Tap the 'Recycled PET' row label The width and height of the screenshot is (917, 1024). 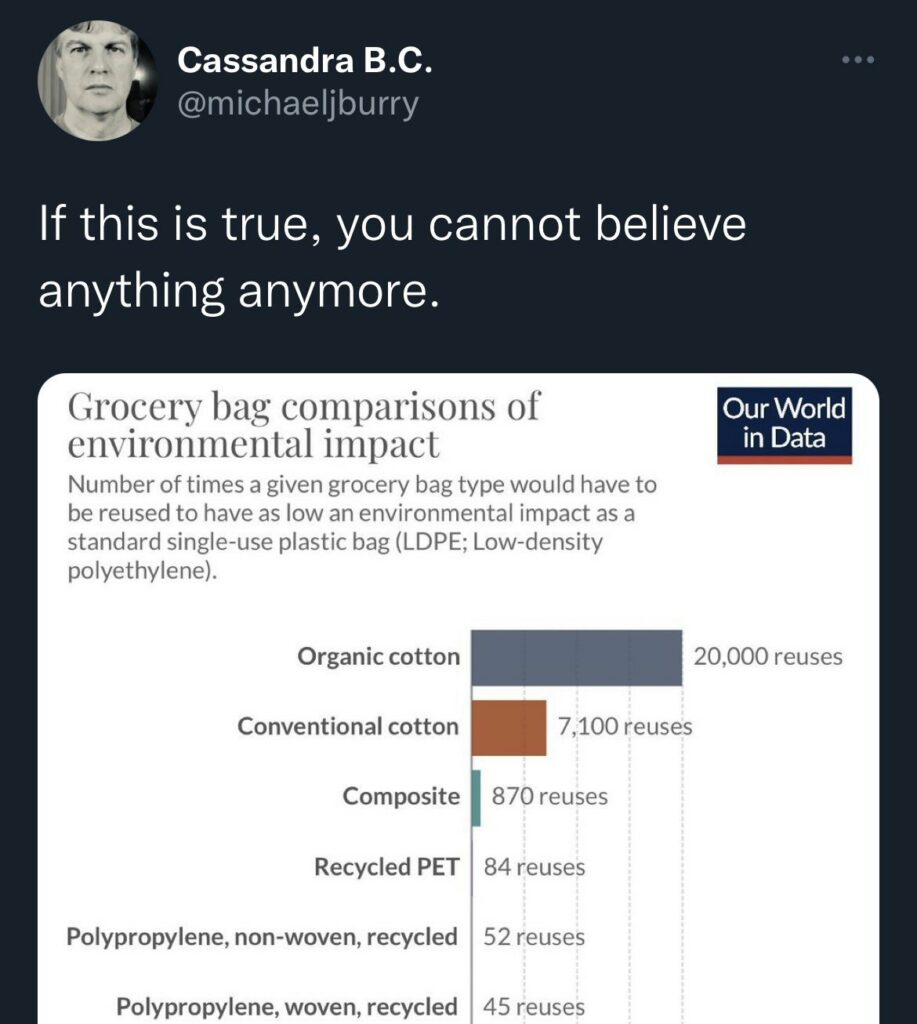pos(387,867)
